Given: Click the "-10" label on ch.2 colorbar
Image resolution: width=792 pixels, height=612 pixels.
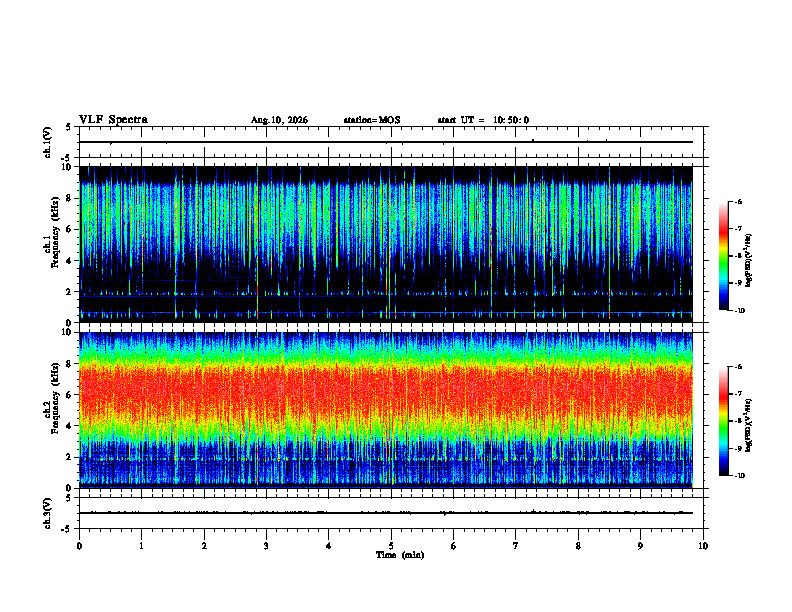Looking at the screenshot, I should pos(739,476).
